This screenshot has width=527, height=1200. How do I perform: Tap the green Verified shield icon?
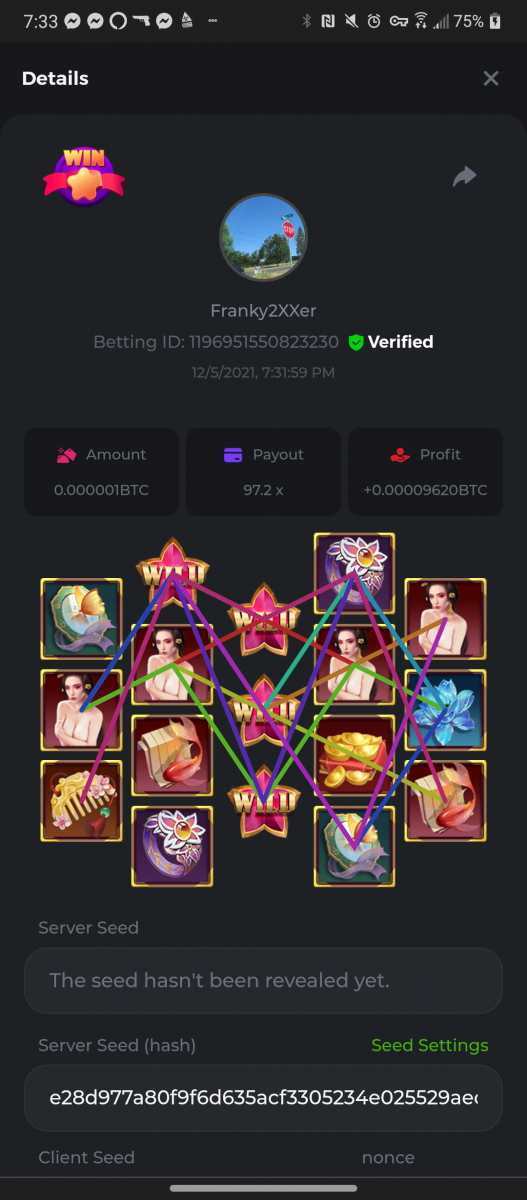coord(356,342)
